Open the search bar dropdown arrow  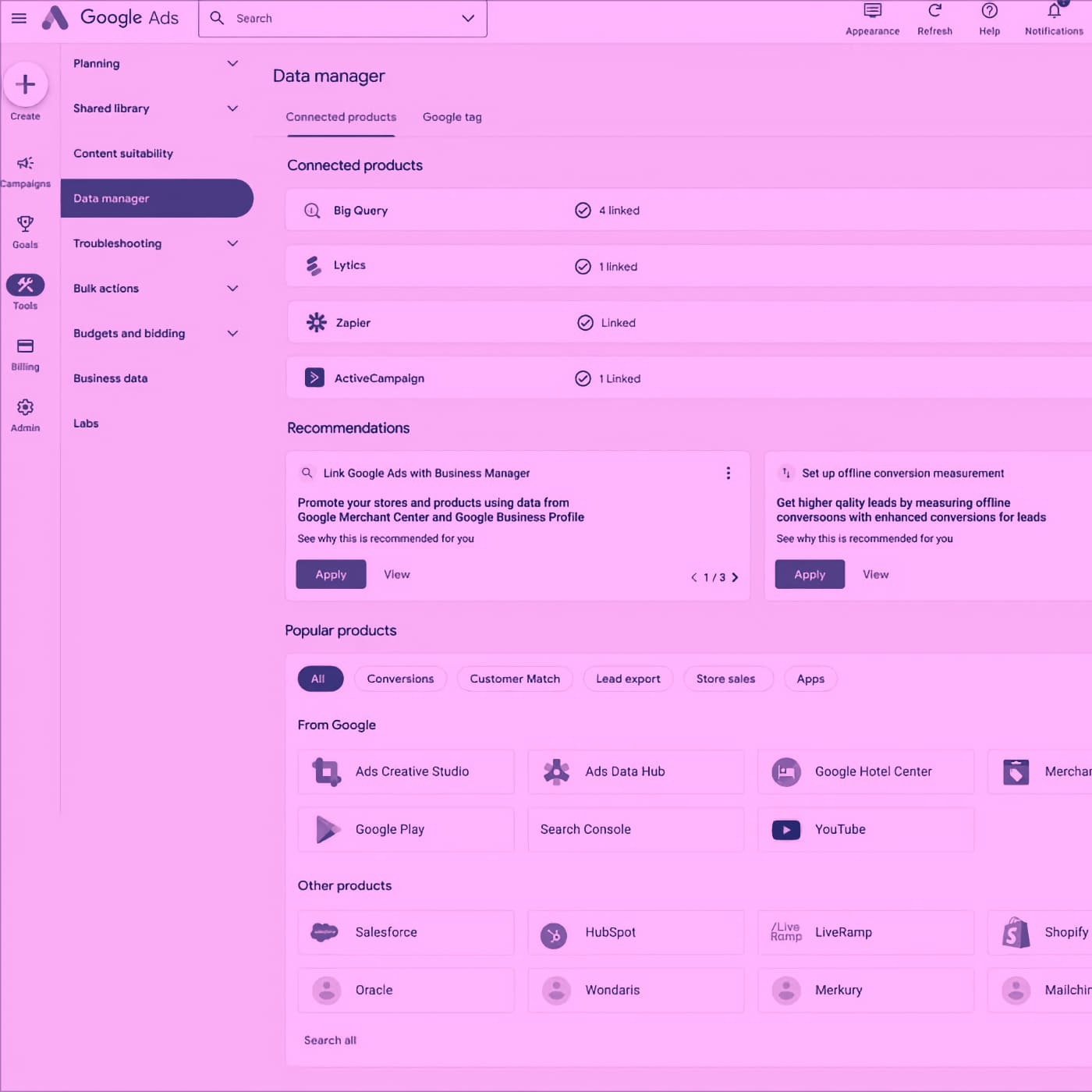coord(468,18)
